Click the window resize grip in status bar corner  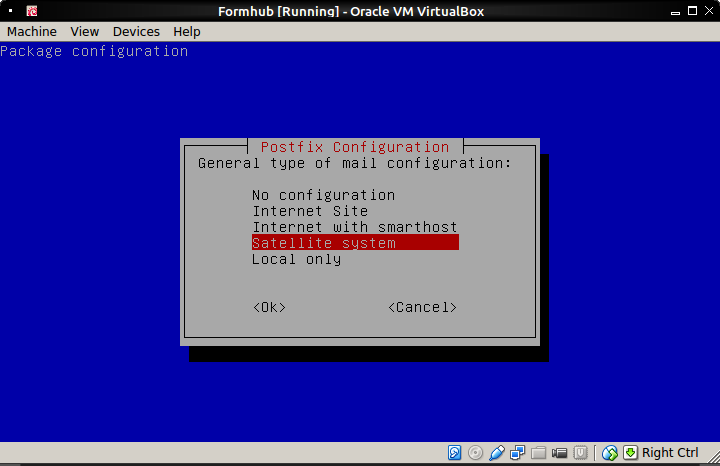pos(714,457)
